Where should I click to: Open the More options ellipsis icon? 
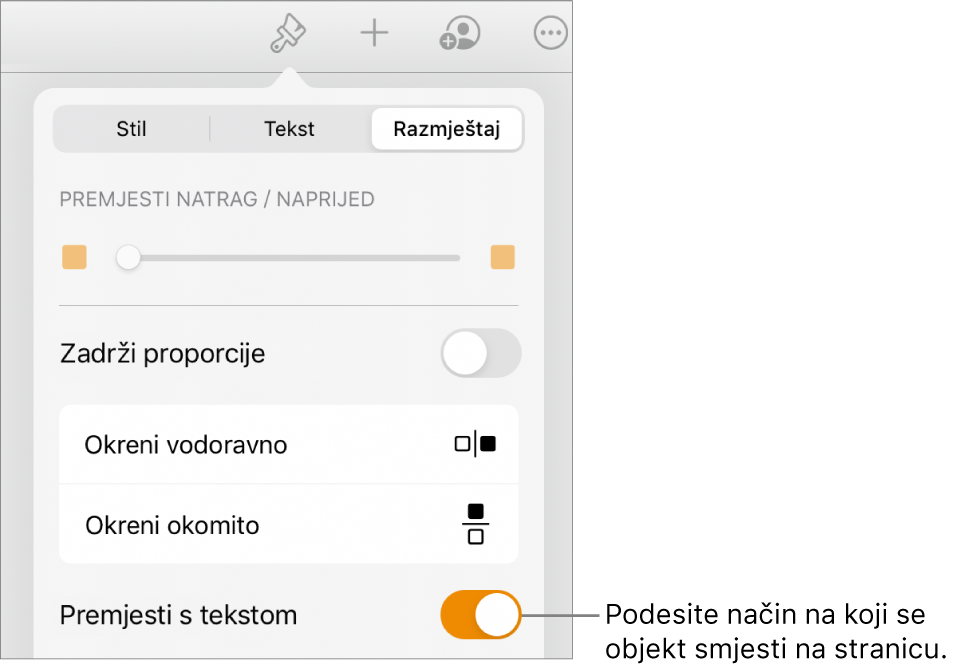pos(550,34)
